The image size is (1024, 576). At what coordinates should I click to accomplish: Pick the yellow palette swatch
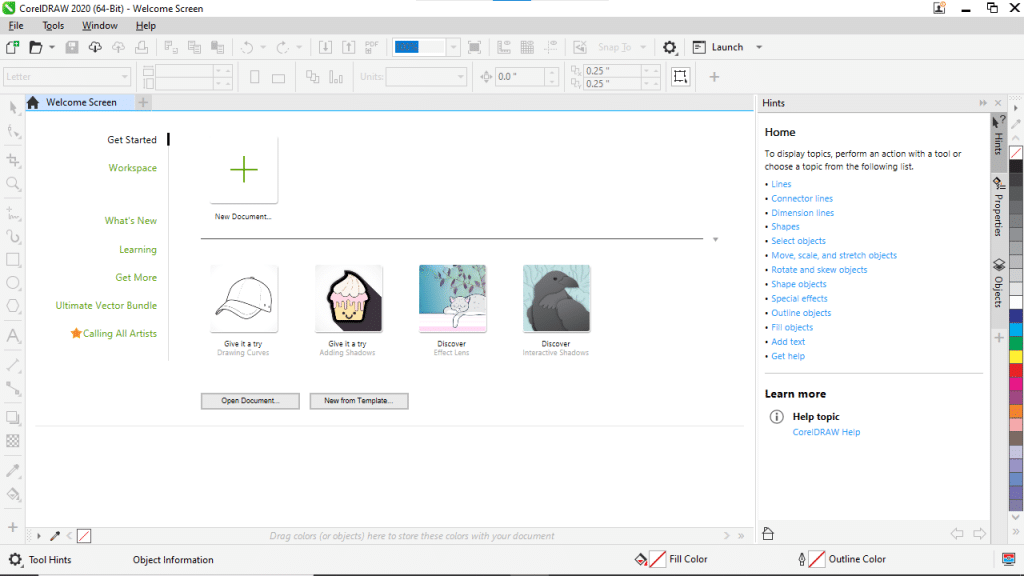(1016, 357)
